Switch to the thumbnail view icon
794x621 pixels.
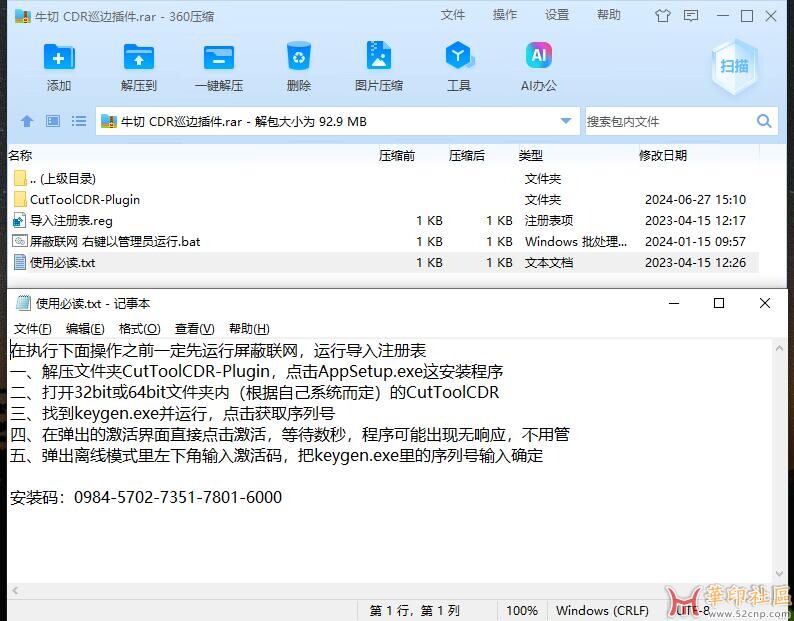pyautogui.click(x=53, y=122)
